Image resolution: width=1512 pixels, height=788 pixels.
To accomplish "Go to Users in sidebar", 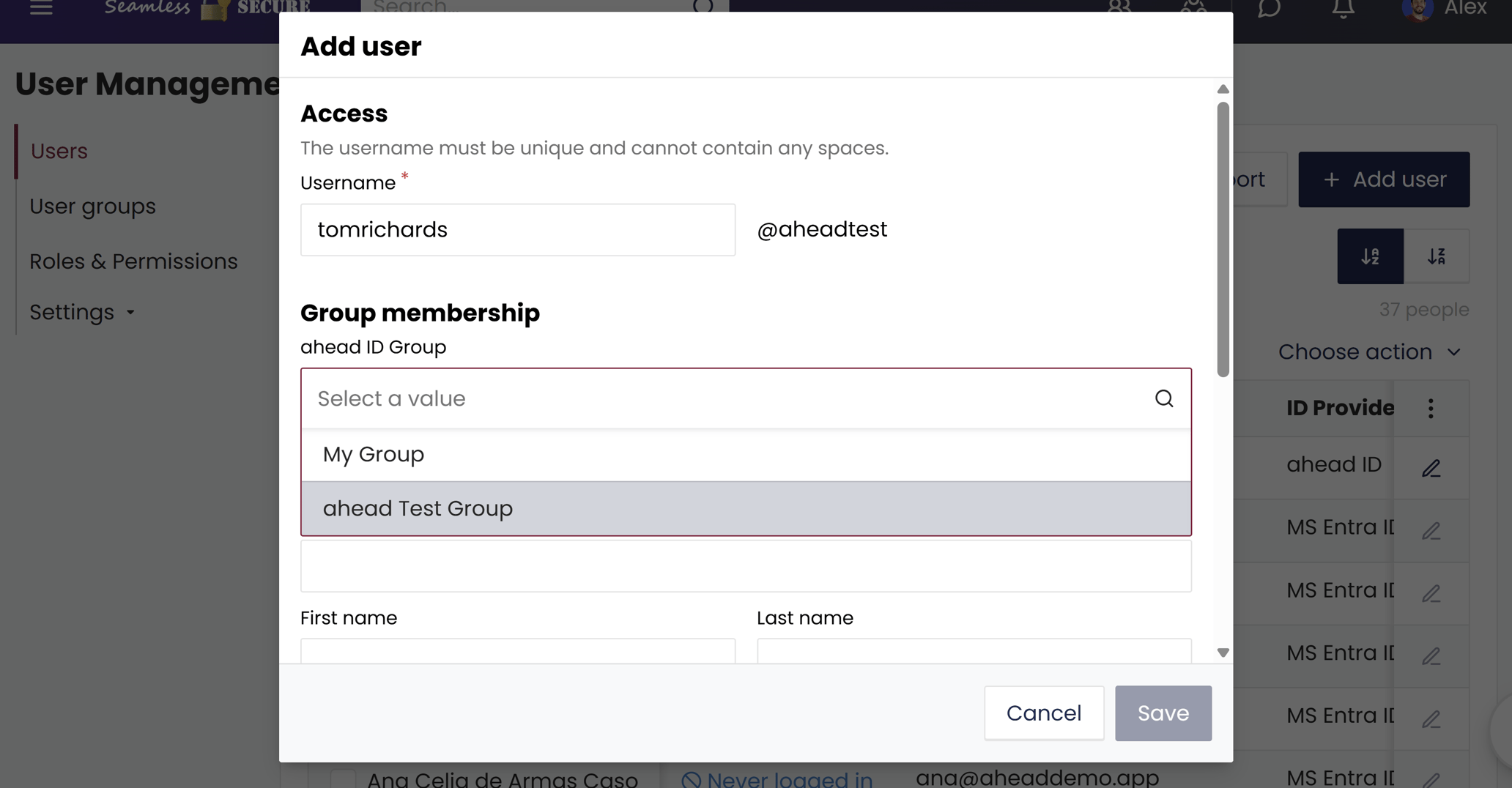I will click(x=59, y=151).
